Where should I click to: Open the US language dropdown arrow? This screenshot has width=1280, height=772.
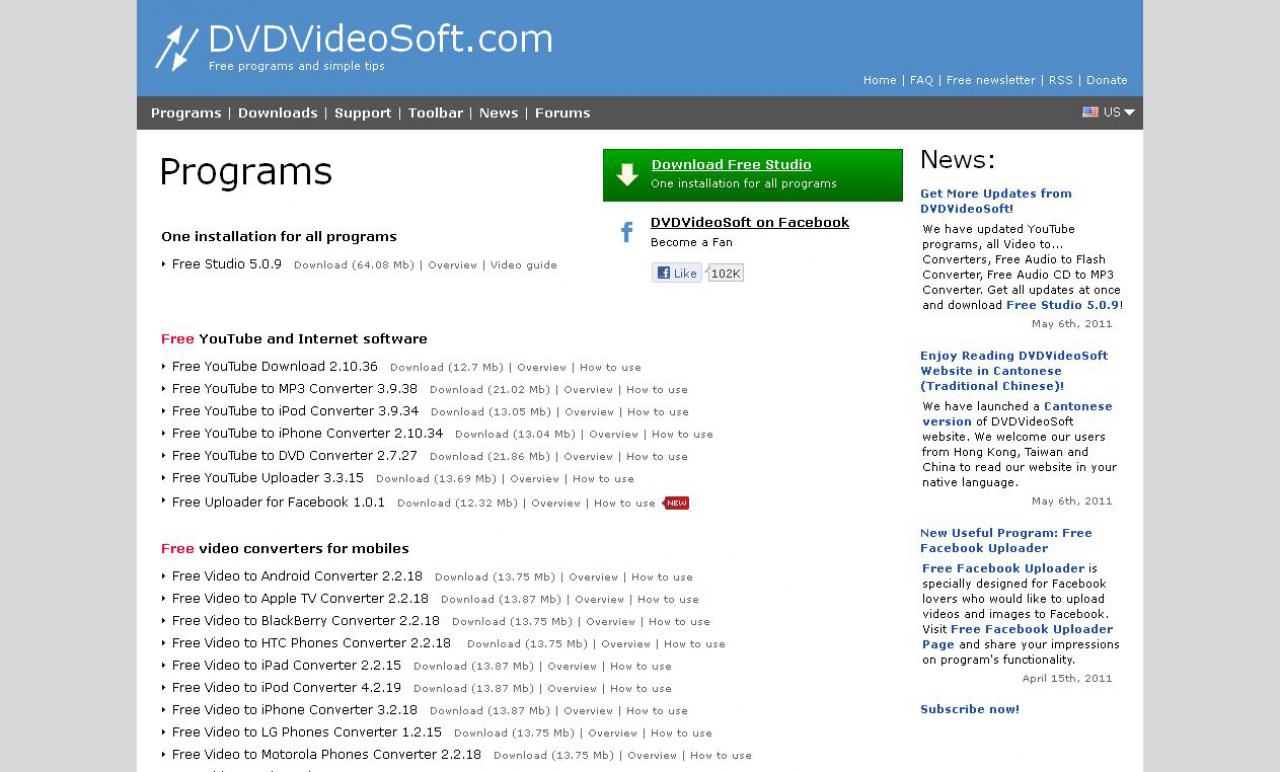1129,112
